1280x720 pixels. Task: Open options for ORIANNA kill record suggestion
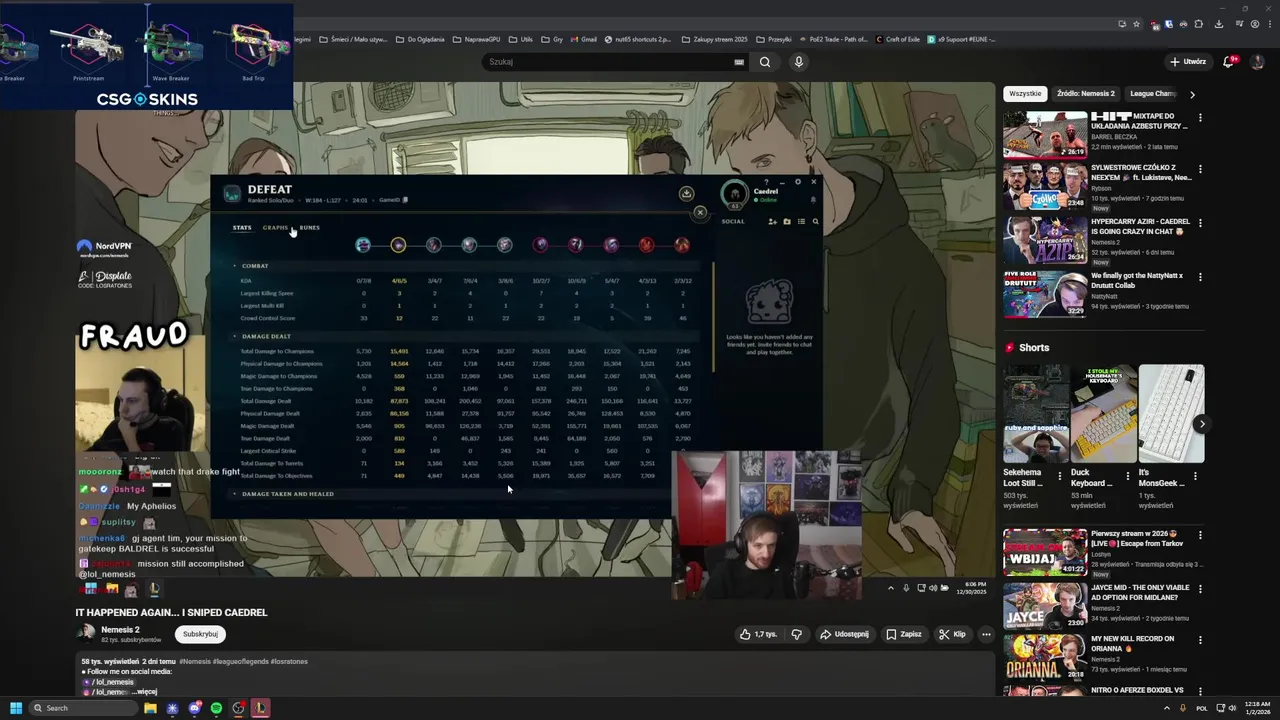coord(1200,640)
